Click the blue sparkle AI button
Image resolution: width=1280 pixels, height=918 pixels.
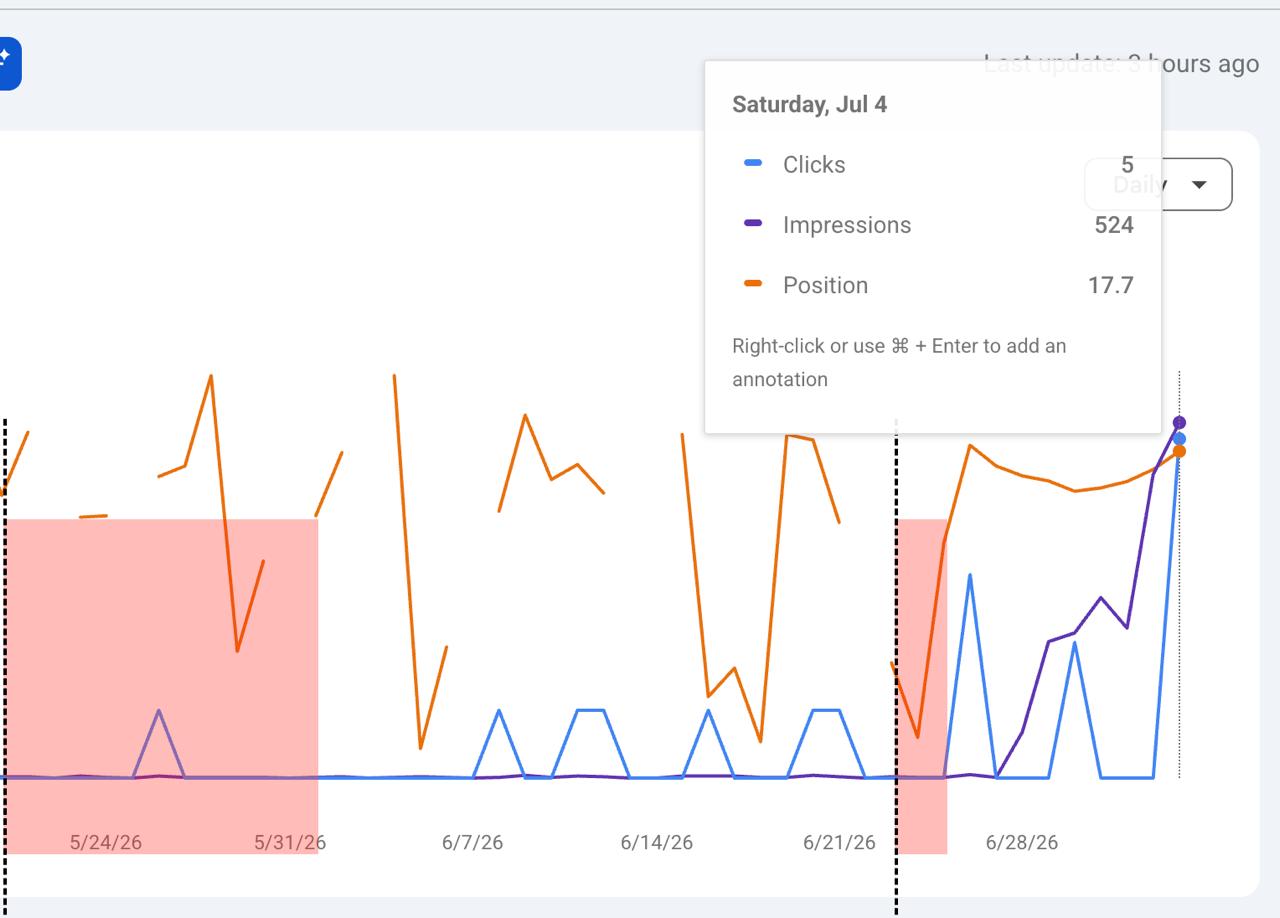[x=8, y=63]
